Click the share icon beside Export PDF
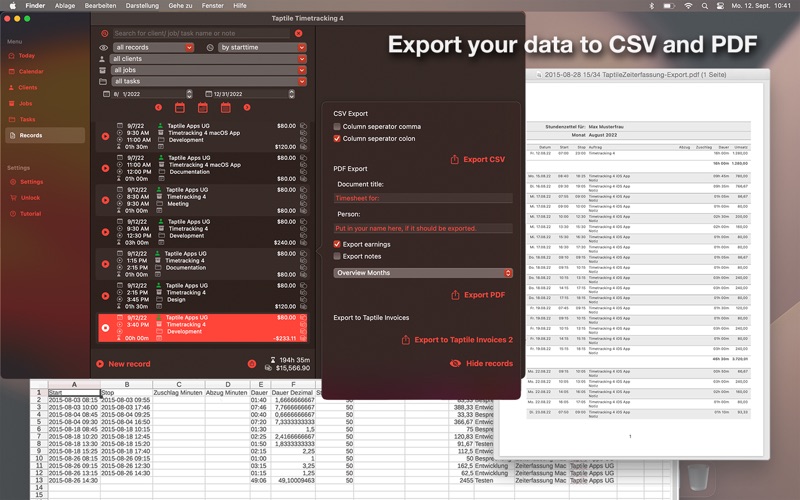This screenshot has height=500, width=800. click(455, 295)
